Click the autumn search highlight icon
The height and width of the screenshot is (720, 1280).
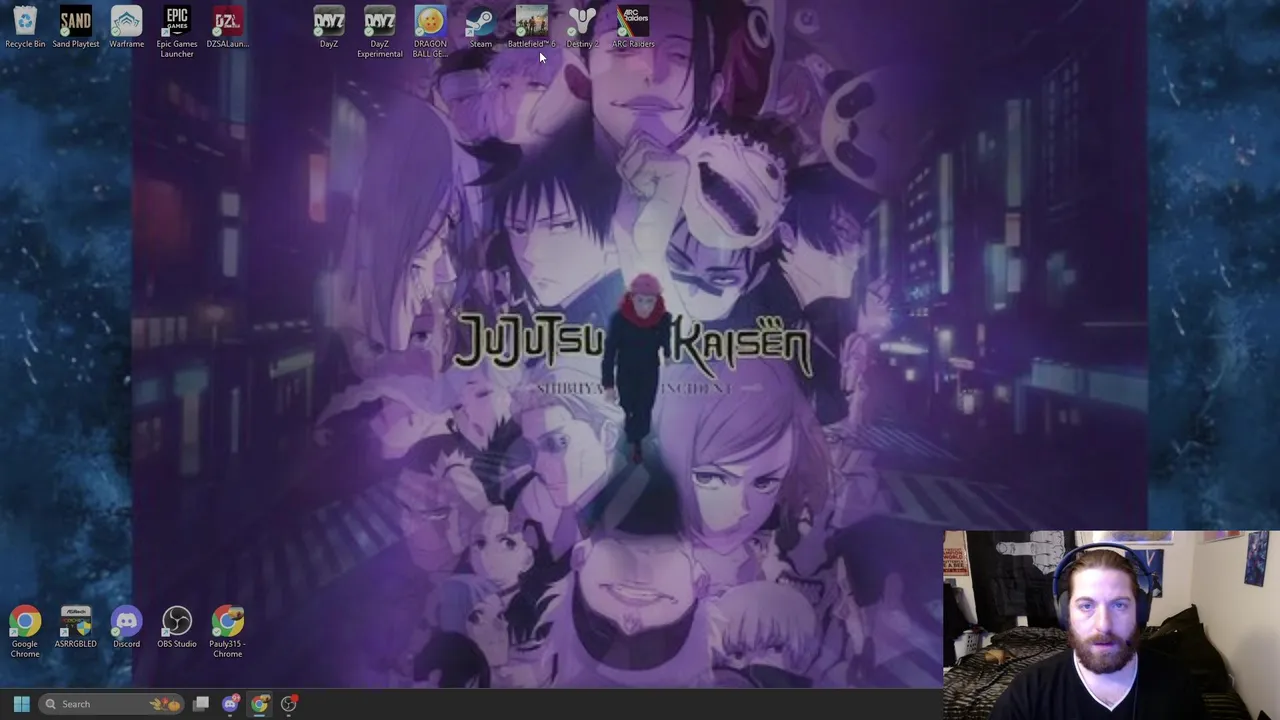(165, 704)
